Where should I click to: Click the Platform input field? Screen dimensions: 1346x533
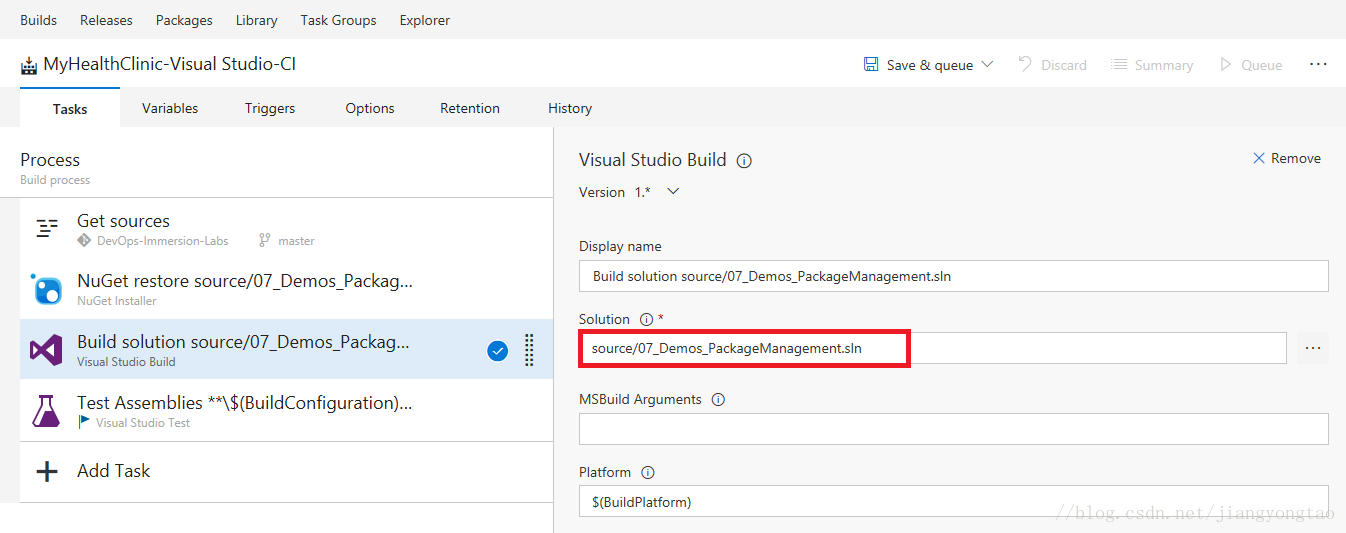click(953, 501)
